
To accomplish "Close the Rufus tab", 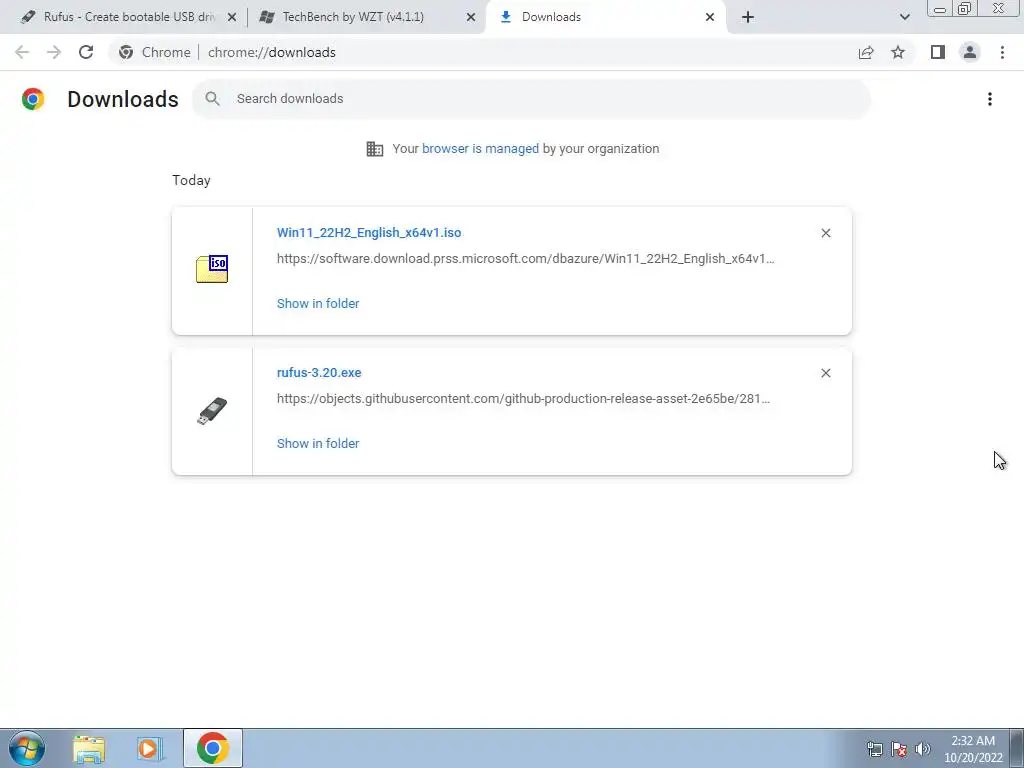I will (232, 17).
